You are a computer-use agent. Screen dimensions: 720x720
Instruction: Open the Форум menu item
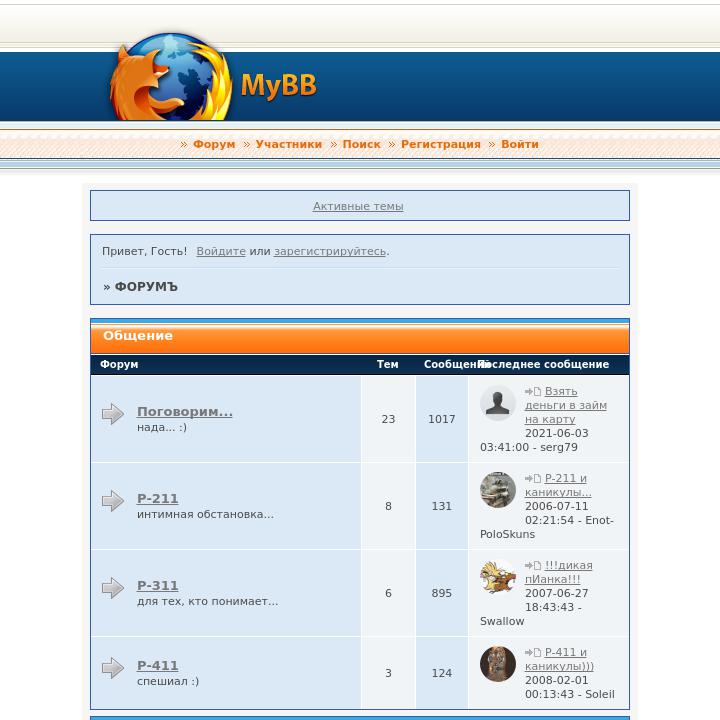(214, 144)
